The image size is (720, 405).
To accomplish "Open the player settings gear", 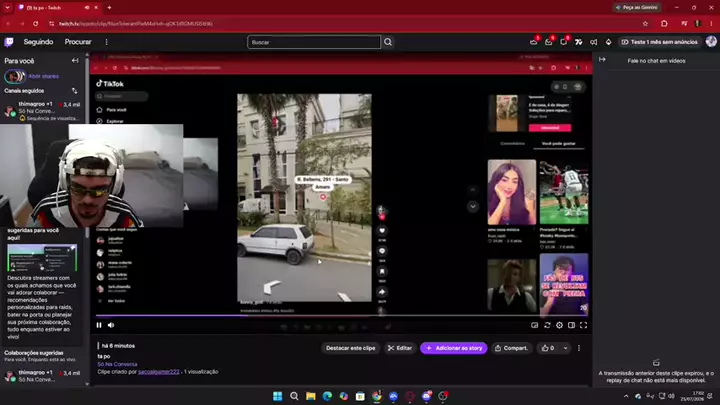I will [559, 325].
